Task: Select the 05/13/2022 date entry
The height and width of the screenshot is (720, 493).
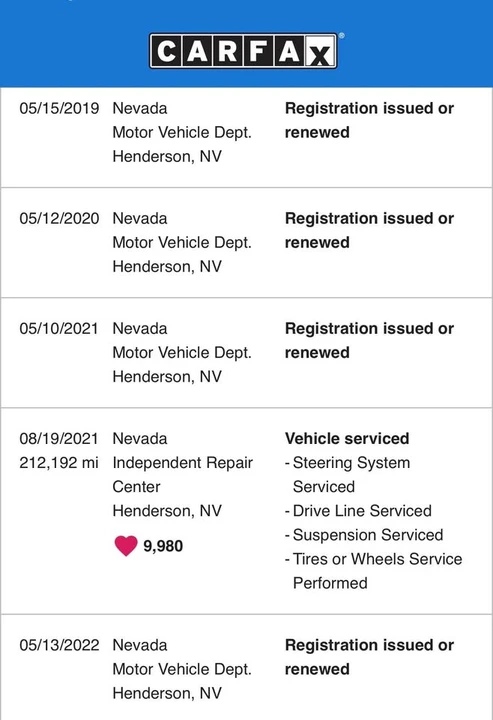Action: 59,645
